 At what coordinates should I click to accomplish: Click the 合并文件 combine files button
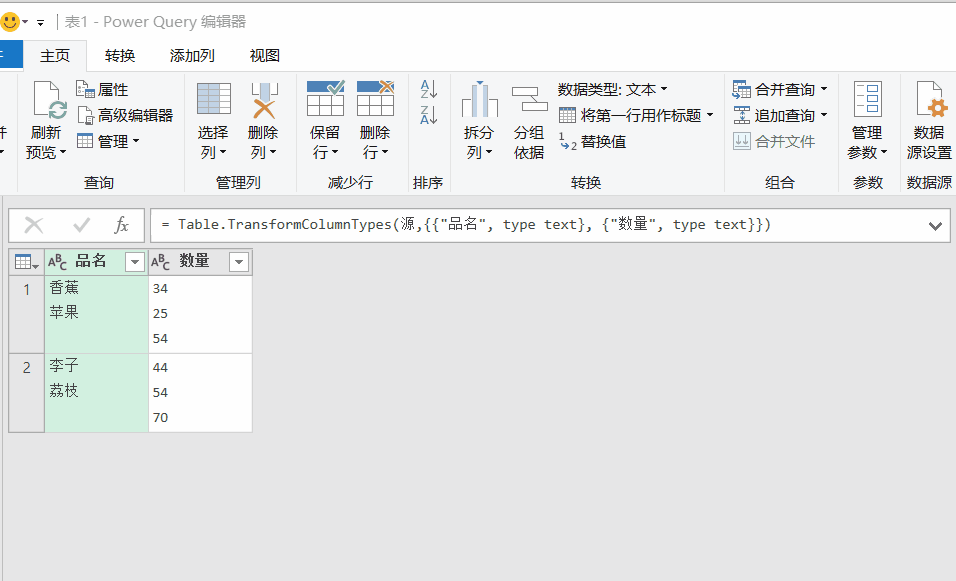[x=774, y=141]
